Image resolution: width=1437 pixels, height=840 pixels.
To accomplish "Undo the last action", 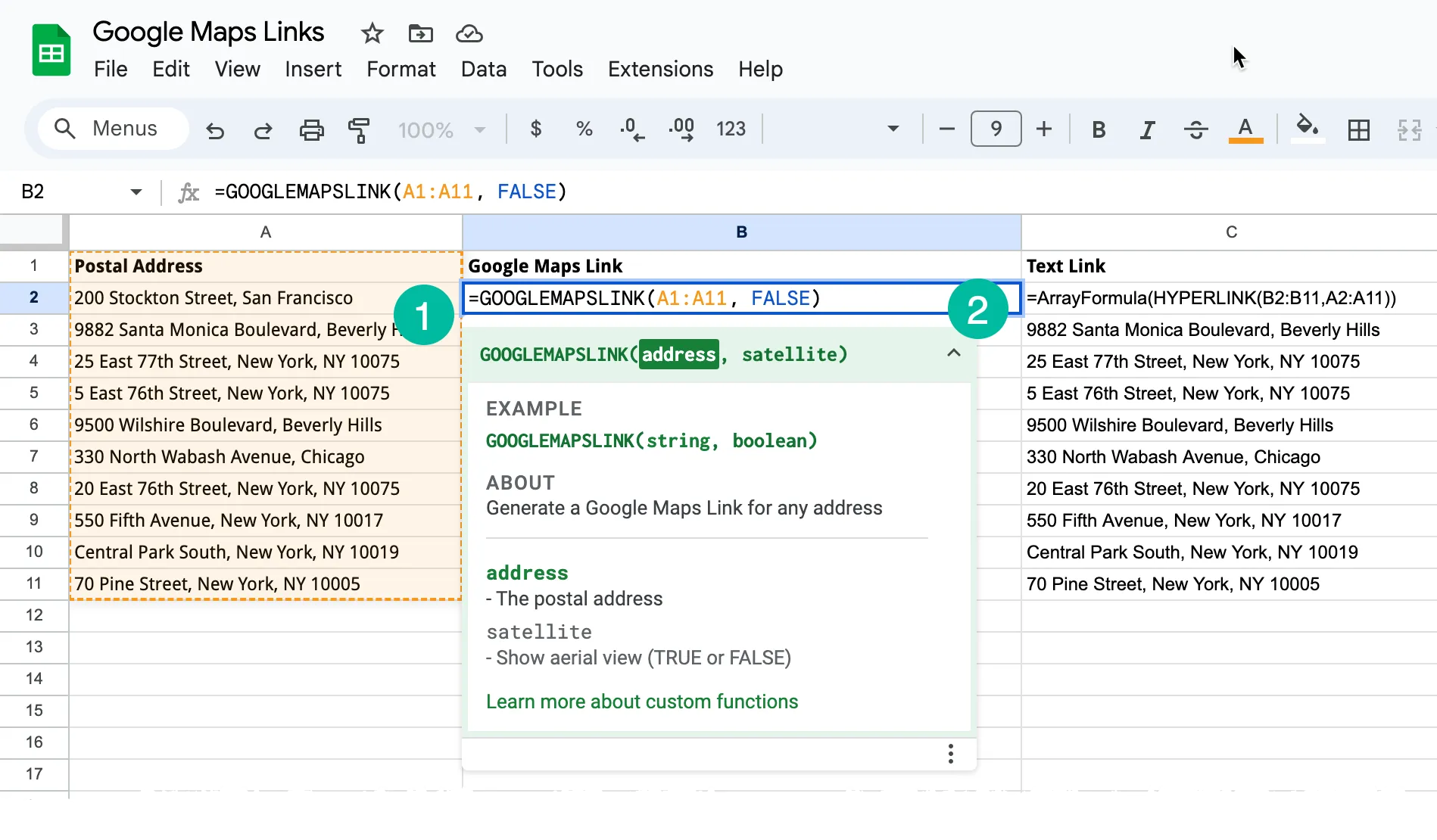I will [x=215, y=129].
